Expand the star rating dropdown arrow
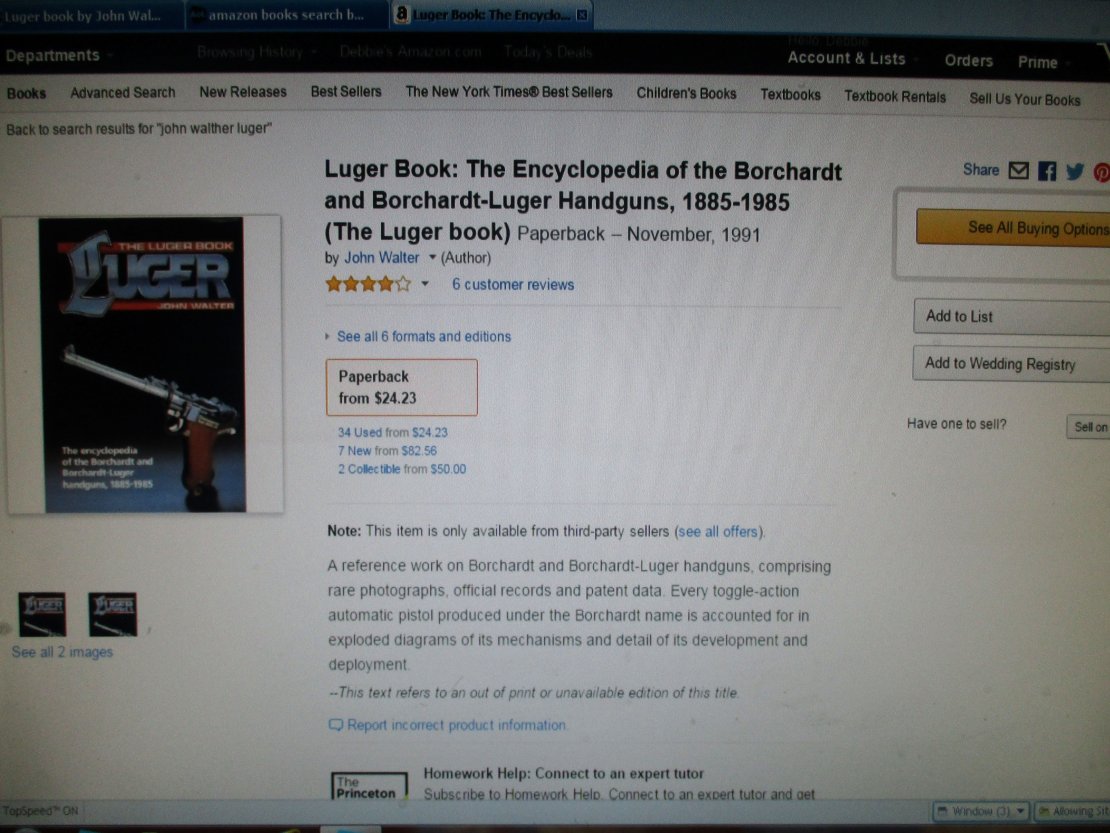This screenshot has width=1110, height=833. pyautogui.click(x=425, y=285)
